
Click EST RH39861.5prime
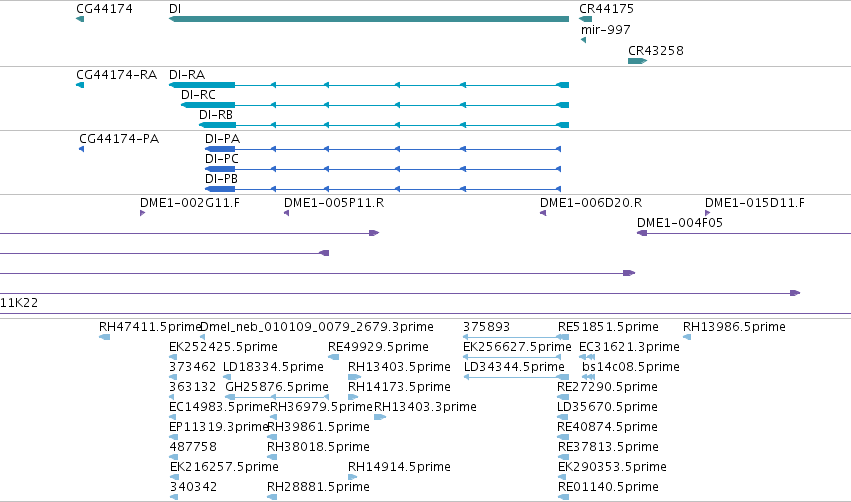tap(319, 428)
